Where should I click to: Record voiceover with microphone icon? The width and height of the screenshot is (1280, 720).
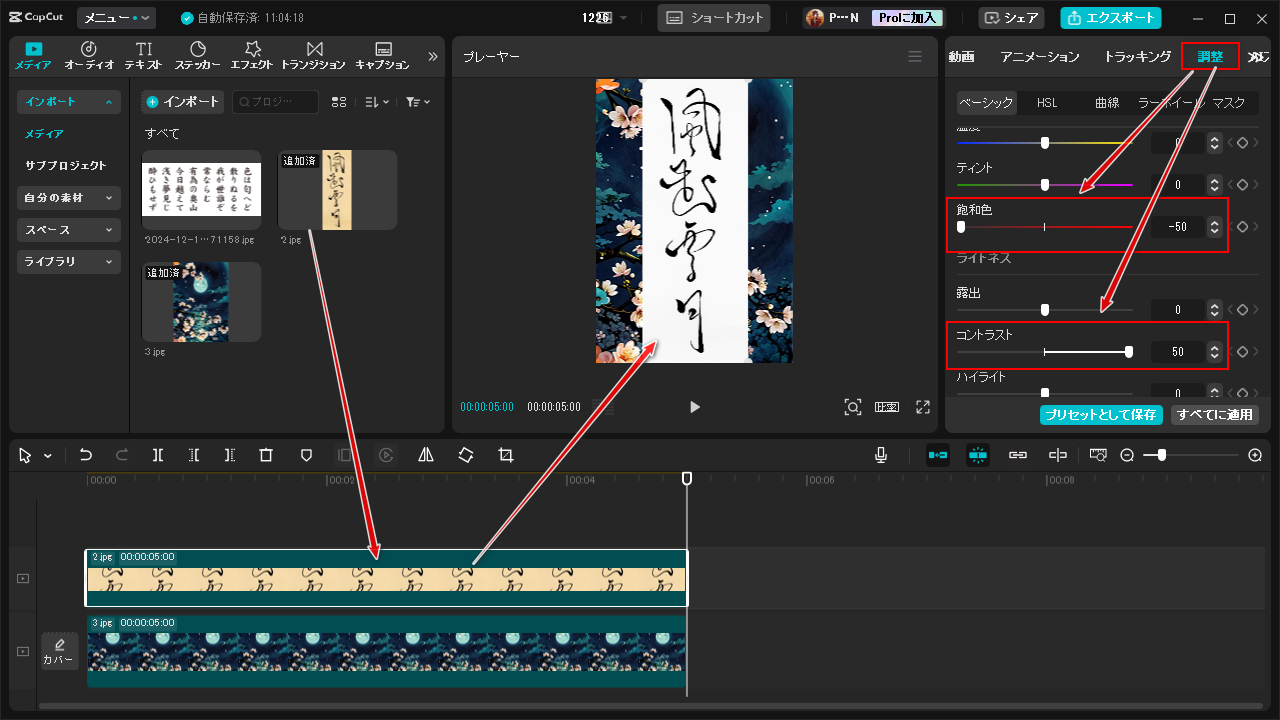point(881,455)
